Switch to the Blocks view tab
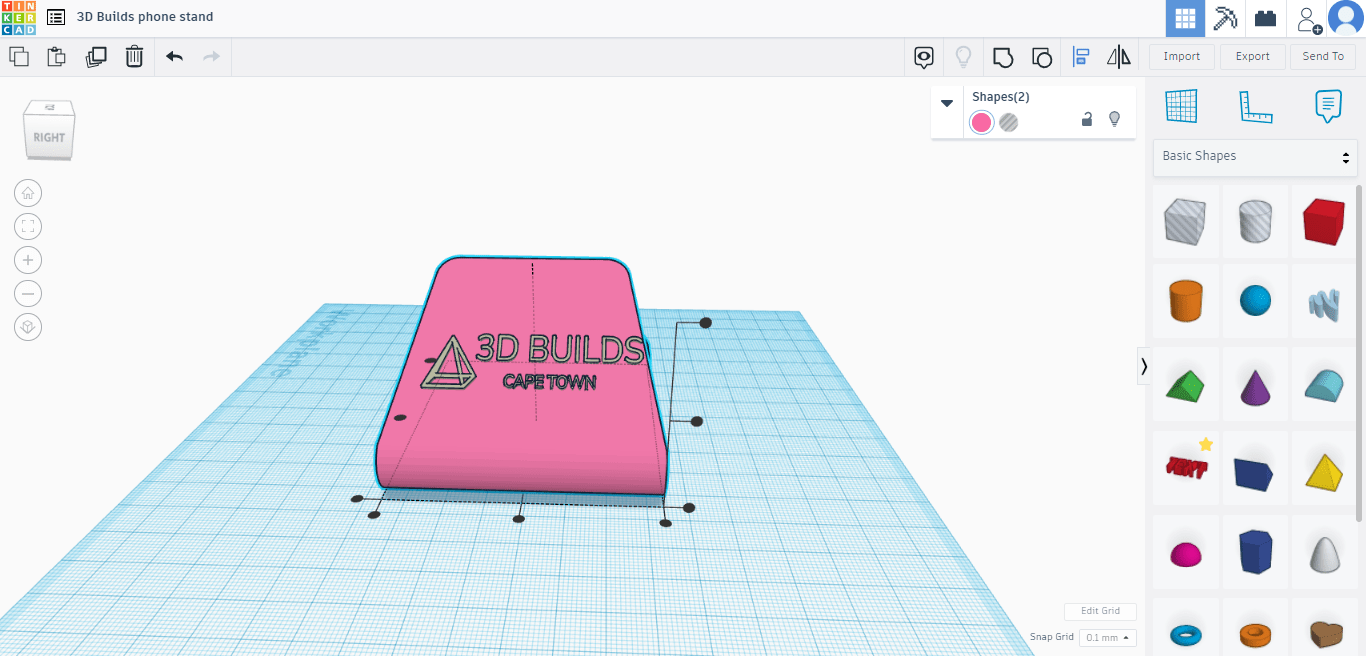 point(1225,19)
